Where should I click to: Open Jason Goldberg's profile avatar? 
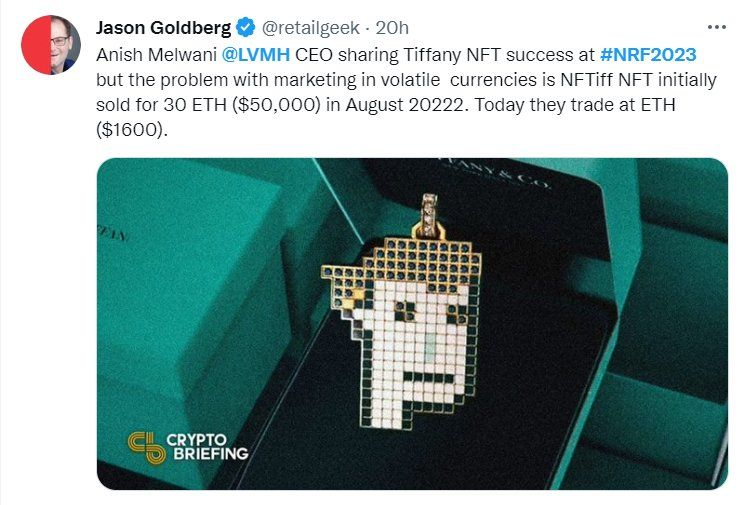pos(51,45)
